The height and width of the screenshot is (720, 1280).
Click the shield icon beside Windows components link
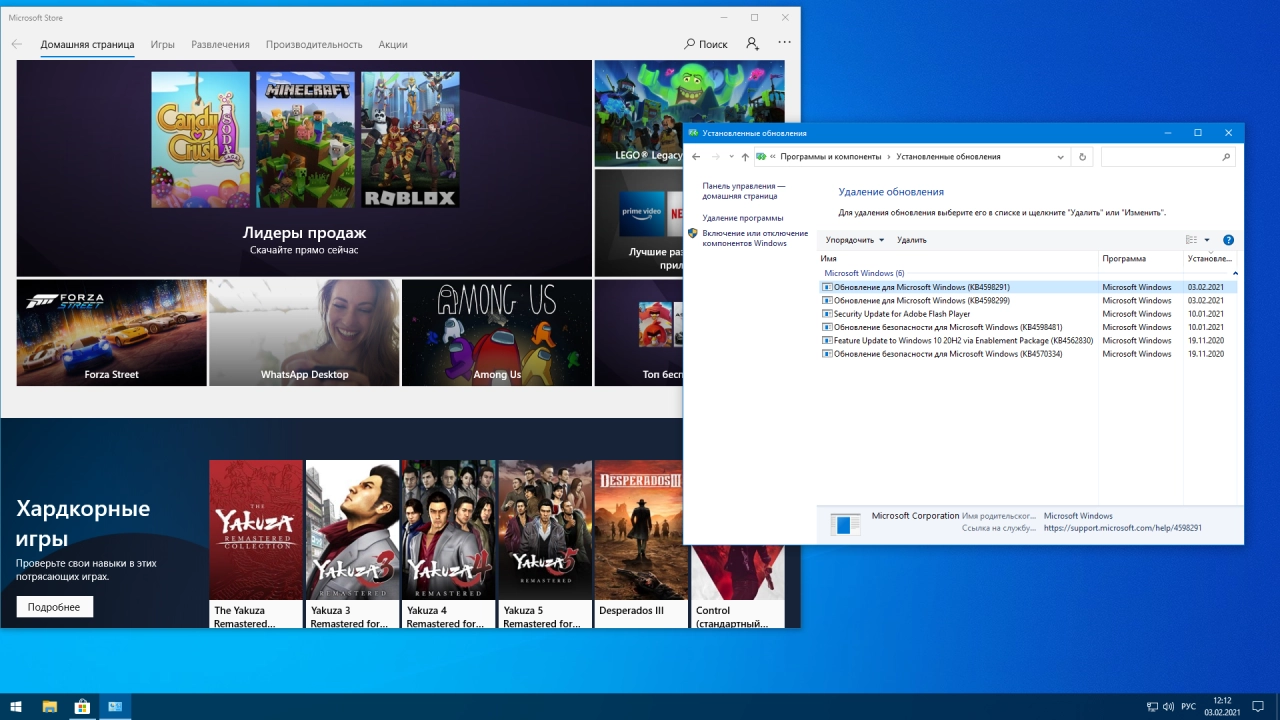[x=692, y=233]
